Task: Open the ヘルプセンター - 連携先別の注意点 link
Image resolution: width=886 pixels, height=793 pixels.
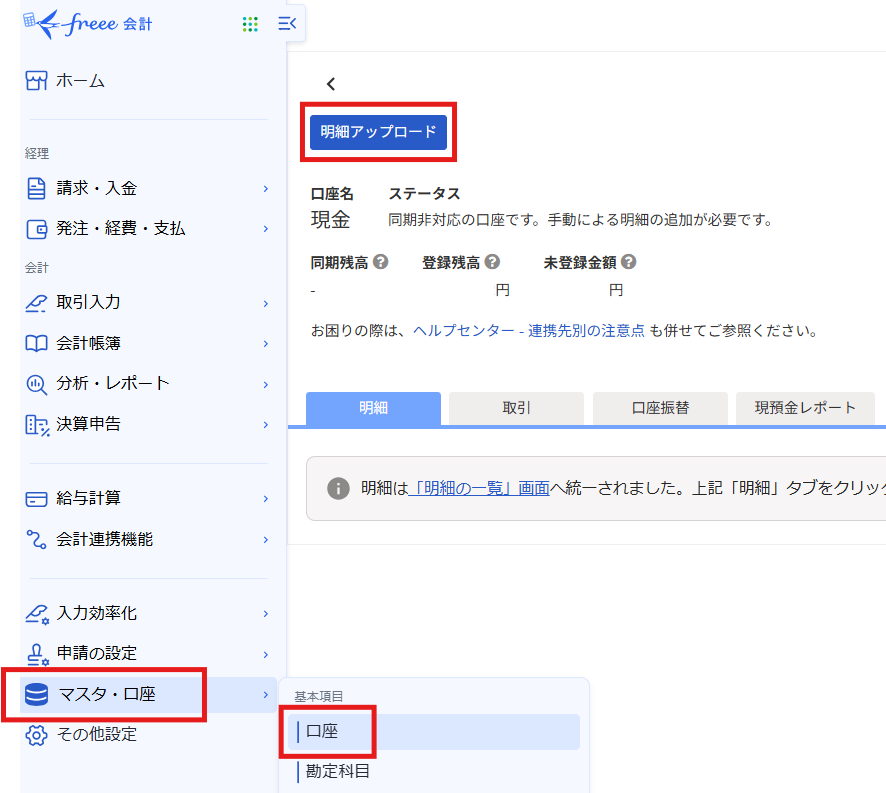Action: pos(528,331)
